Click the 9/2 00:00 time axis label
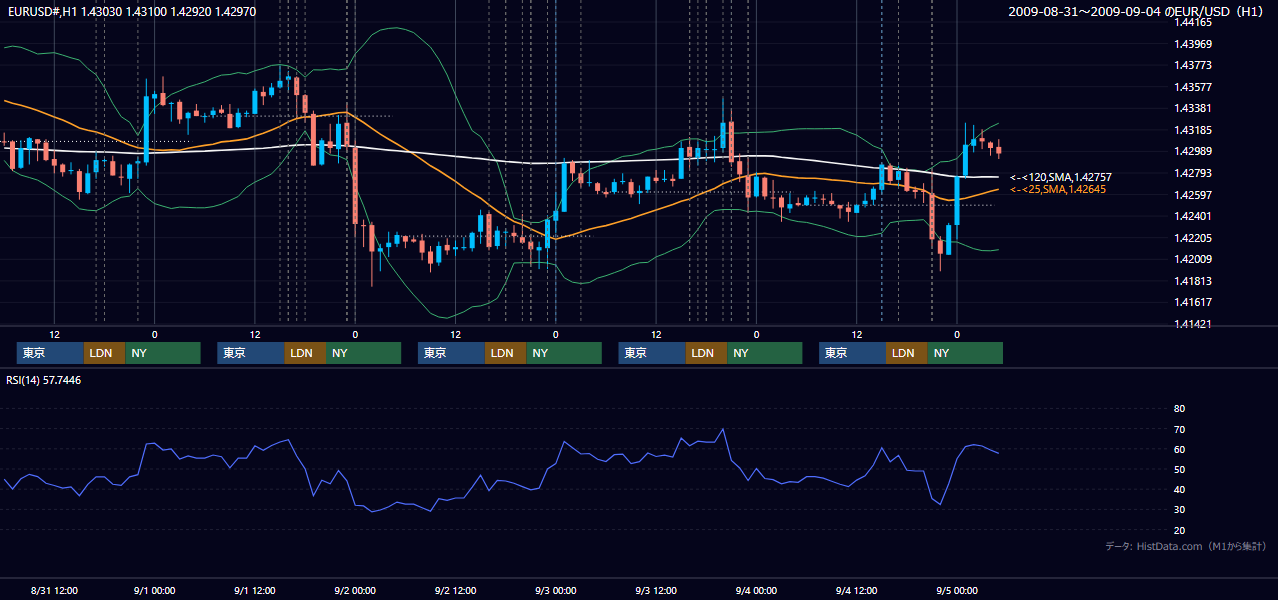This screenshot has height=600, width=1278. coord(354,591)
